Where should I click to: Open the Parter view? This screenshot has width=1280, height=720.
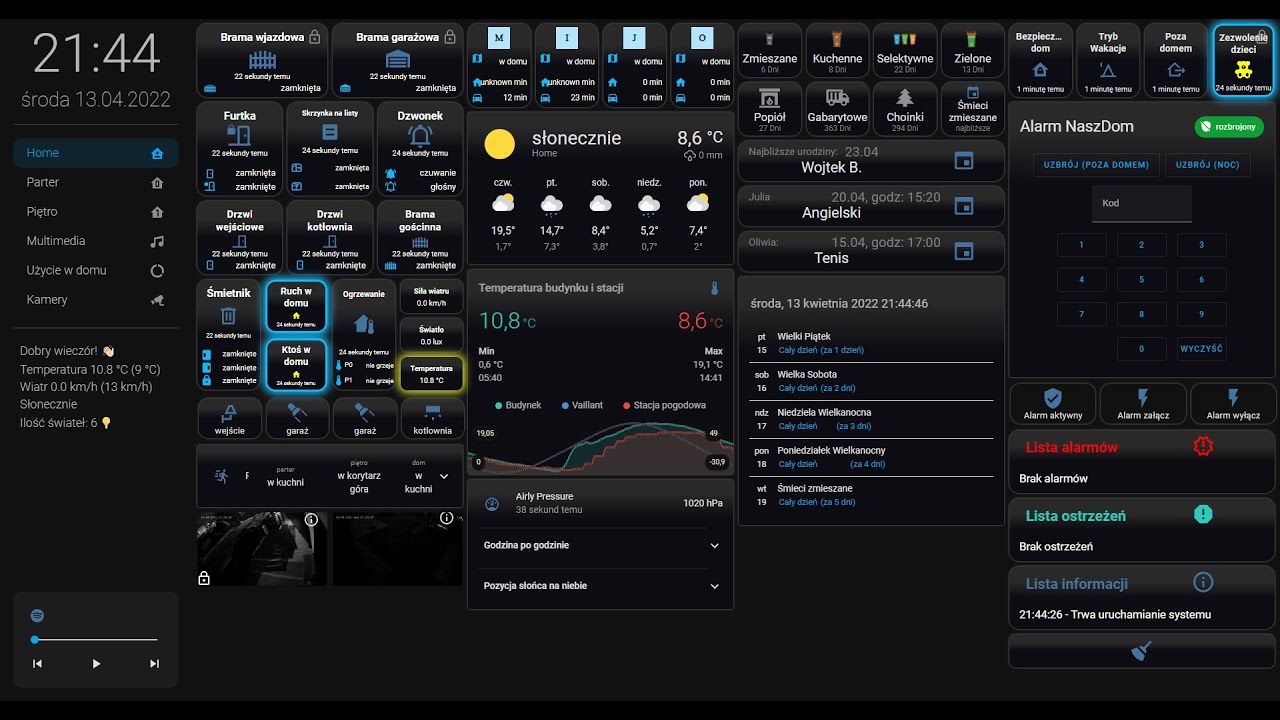(96, 182)
